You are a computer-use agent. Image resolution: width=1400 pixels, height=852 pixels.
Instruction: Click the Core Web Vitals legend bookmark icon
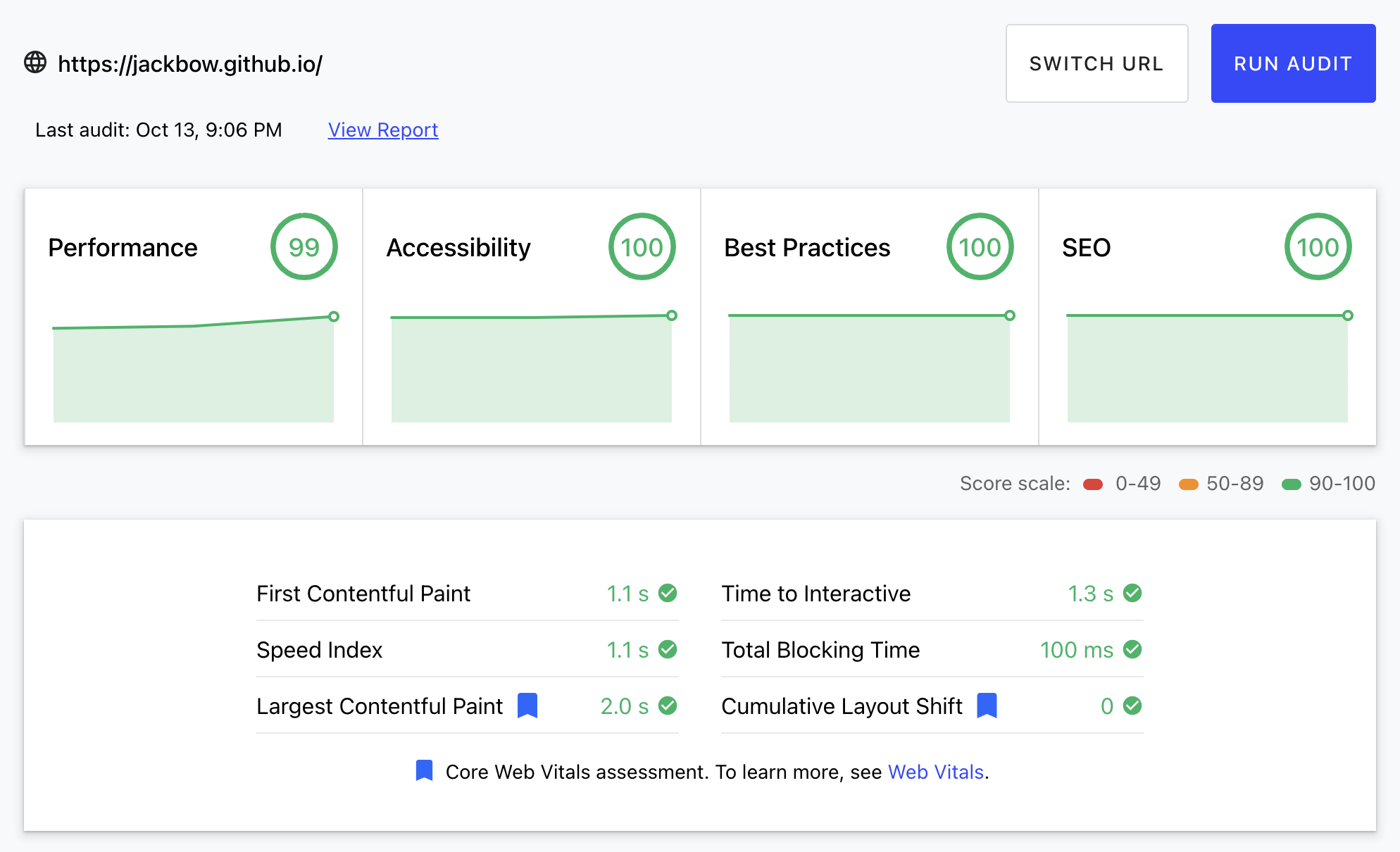pyautogui.click(x=424, y=771)
